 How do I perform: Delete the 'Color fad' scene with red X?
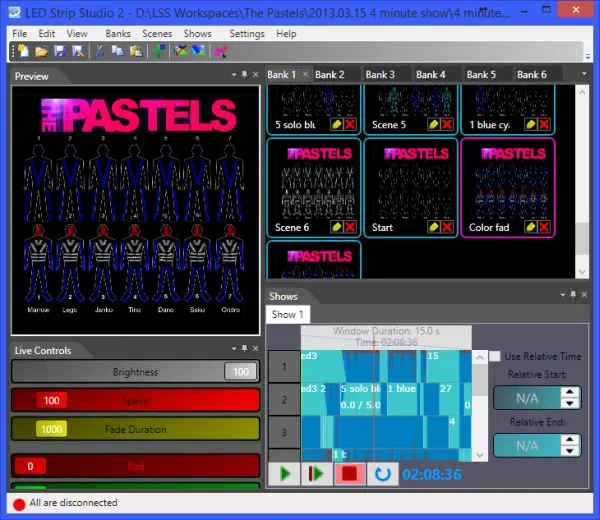[x=544, y=227]
